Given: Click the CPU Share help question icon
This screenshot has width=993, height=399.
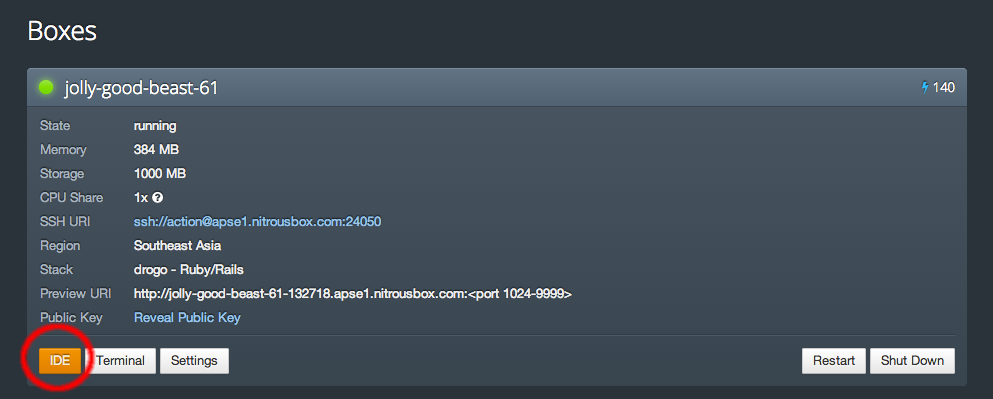Looking at the screenshot, I should (x=158, y=198).
